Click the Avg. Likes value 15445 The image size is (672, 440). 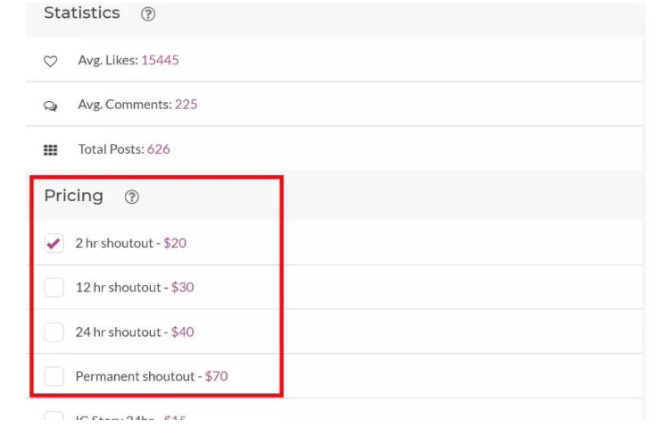[160, 60]
